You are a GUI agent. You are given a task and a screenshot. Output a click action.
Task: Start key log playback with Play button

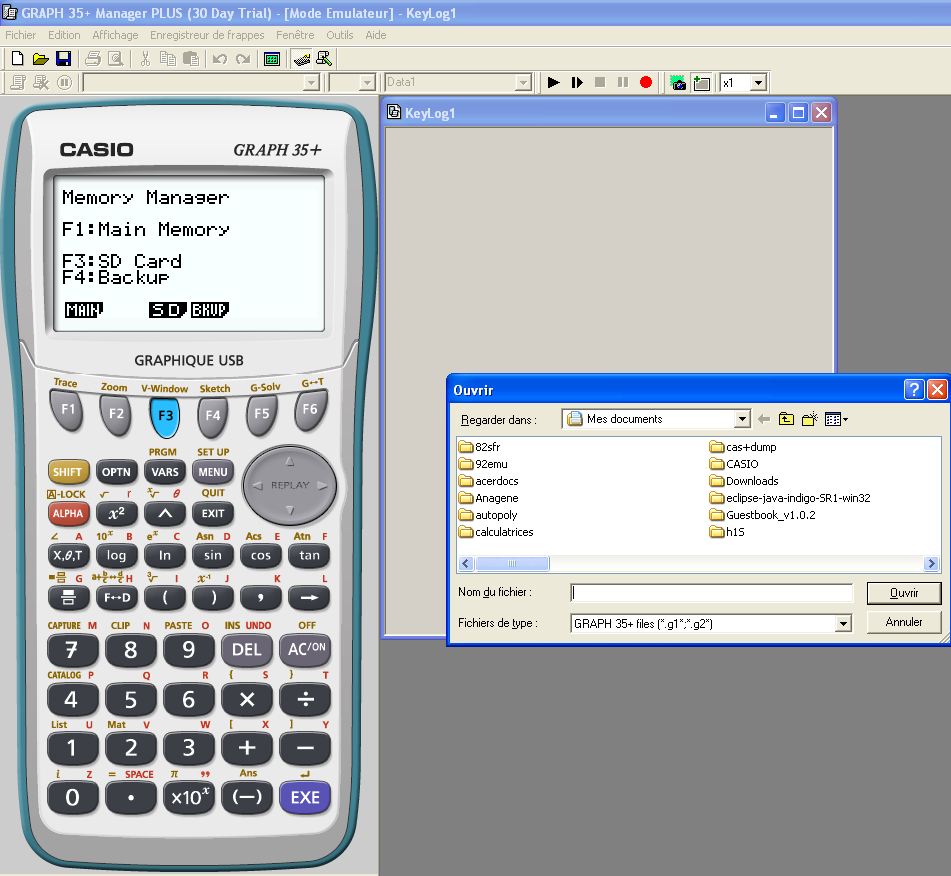click(x=553, y=83)
